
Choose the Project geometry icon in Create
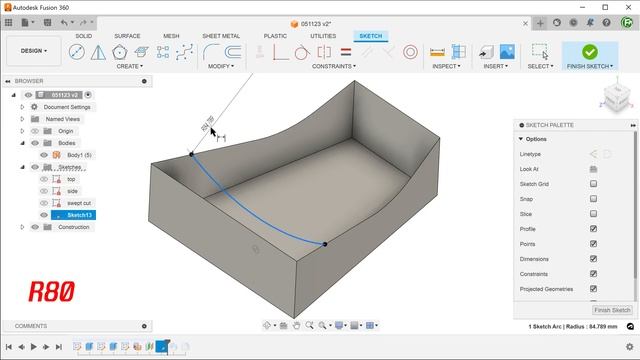tap(141, 52)
